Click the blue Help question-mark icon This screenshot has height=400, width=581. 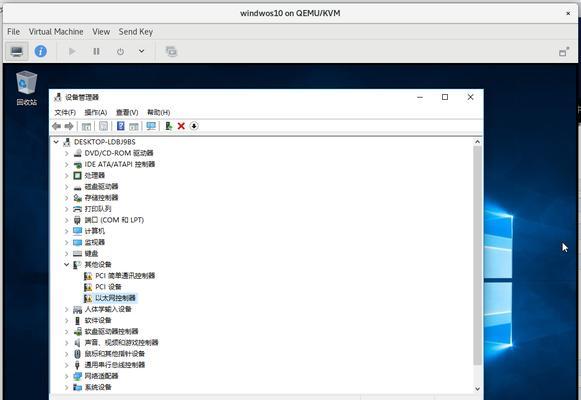point(120,126)
